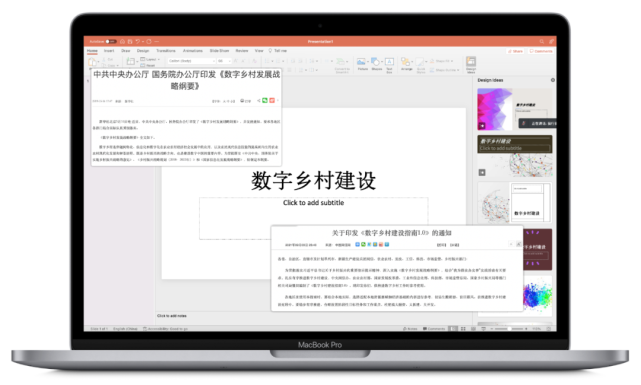Toggle the AutoSave switch
This screenshot has width=641, height=385.
(111, 41)
